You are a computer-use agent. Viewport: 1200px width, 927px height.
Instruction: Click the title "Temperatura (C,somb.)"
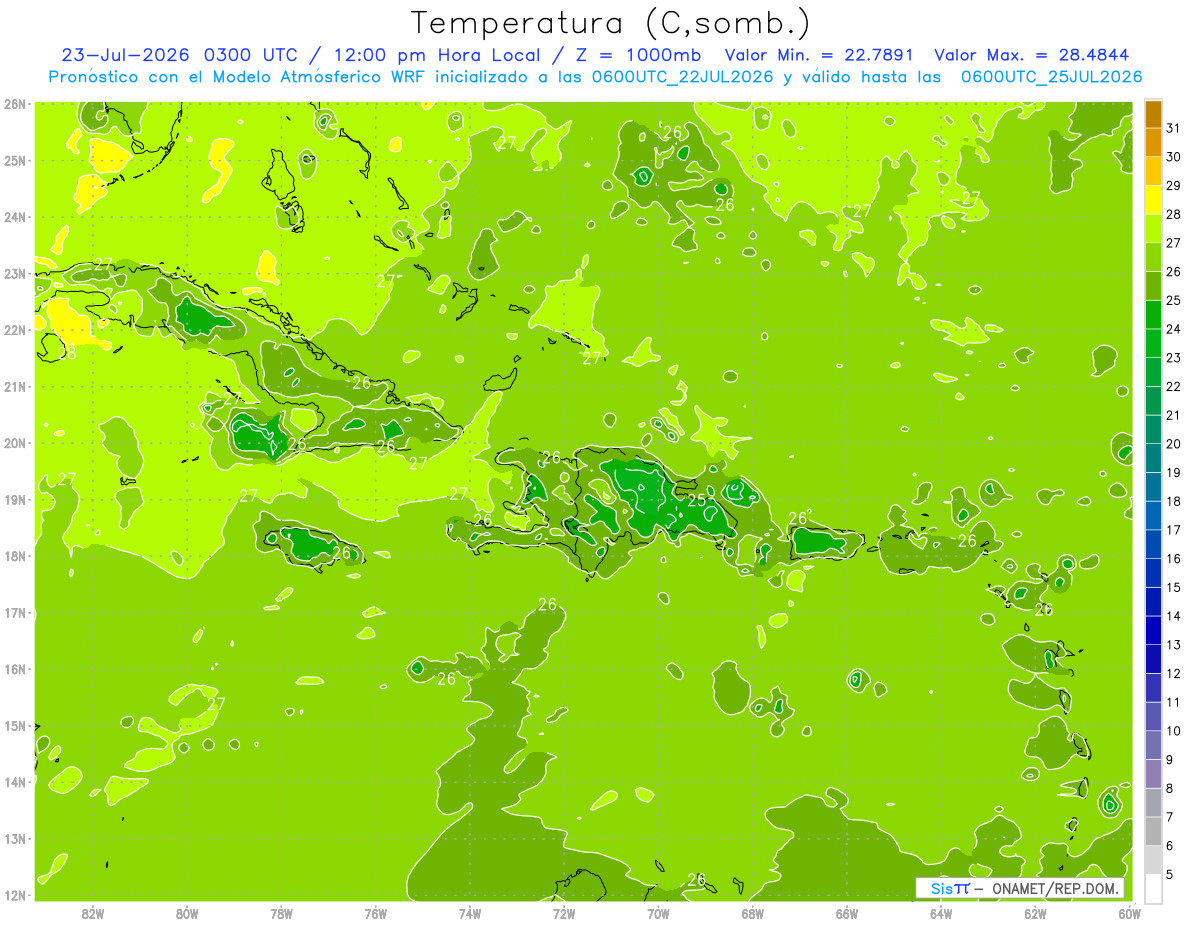610,23
